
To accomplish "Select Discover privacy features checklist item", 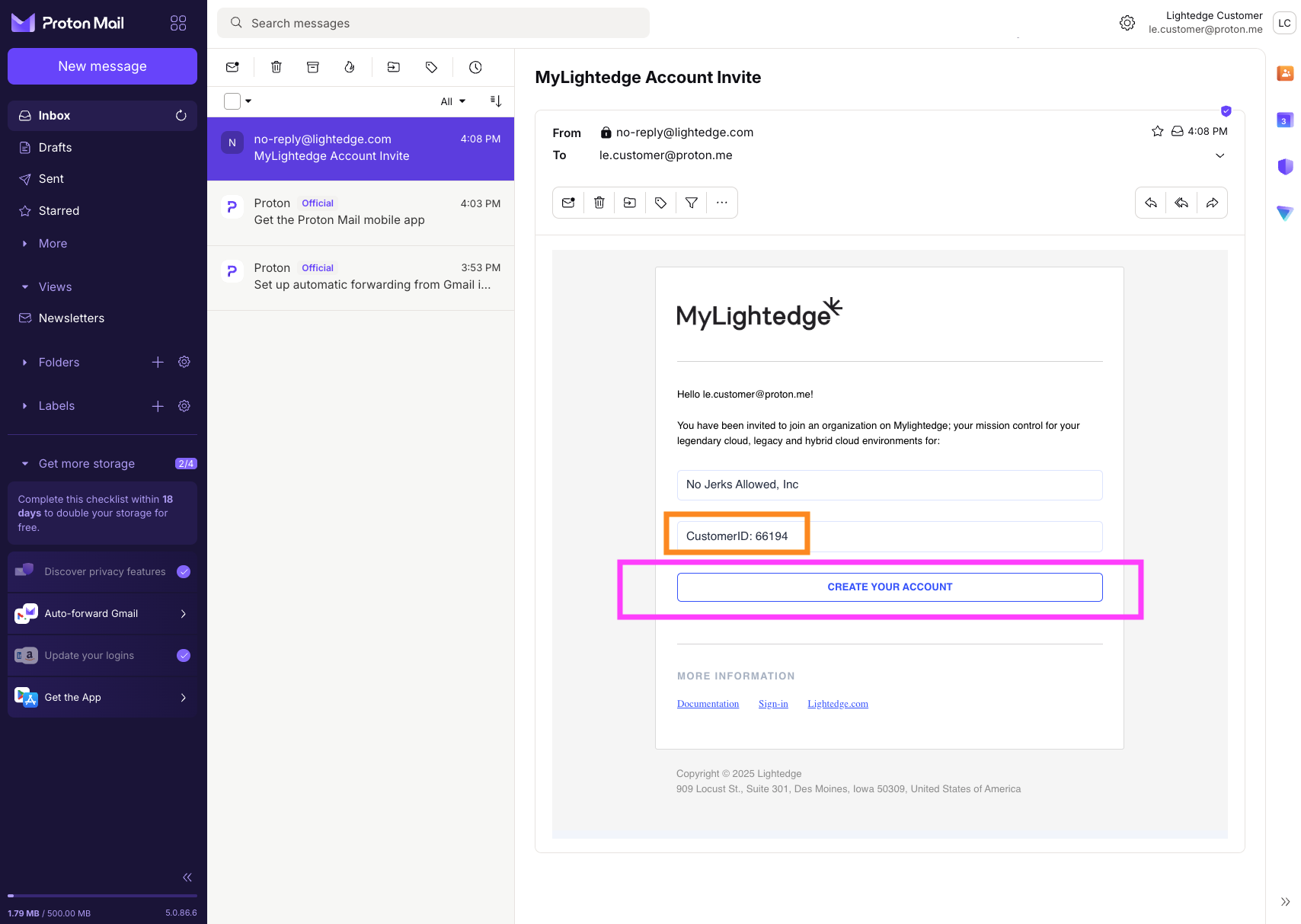I will pos(102,572).
